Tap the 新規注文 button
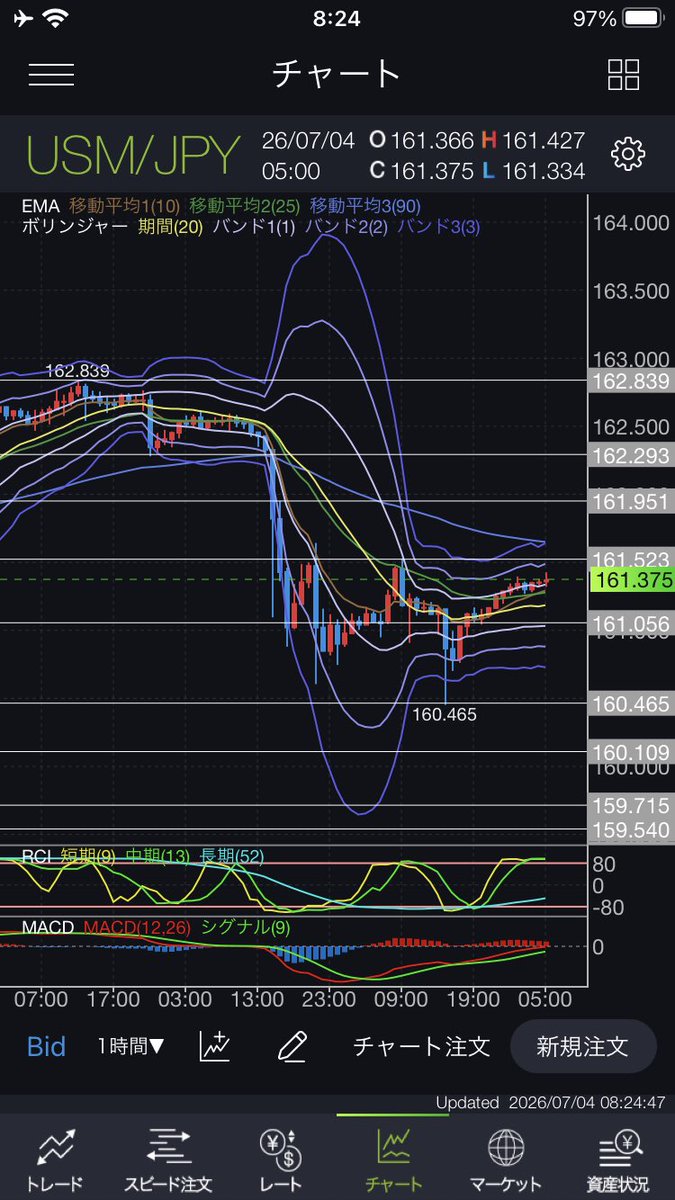Screen dimensions: 675x1200 click(583, 1046)
